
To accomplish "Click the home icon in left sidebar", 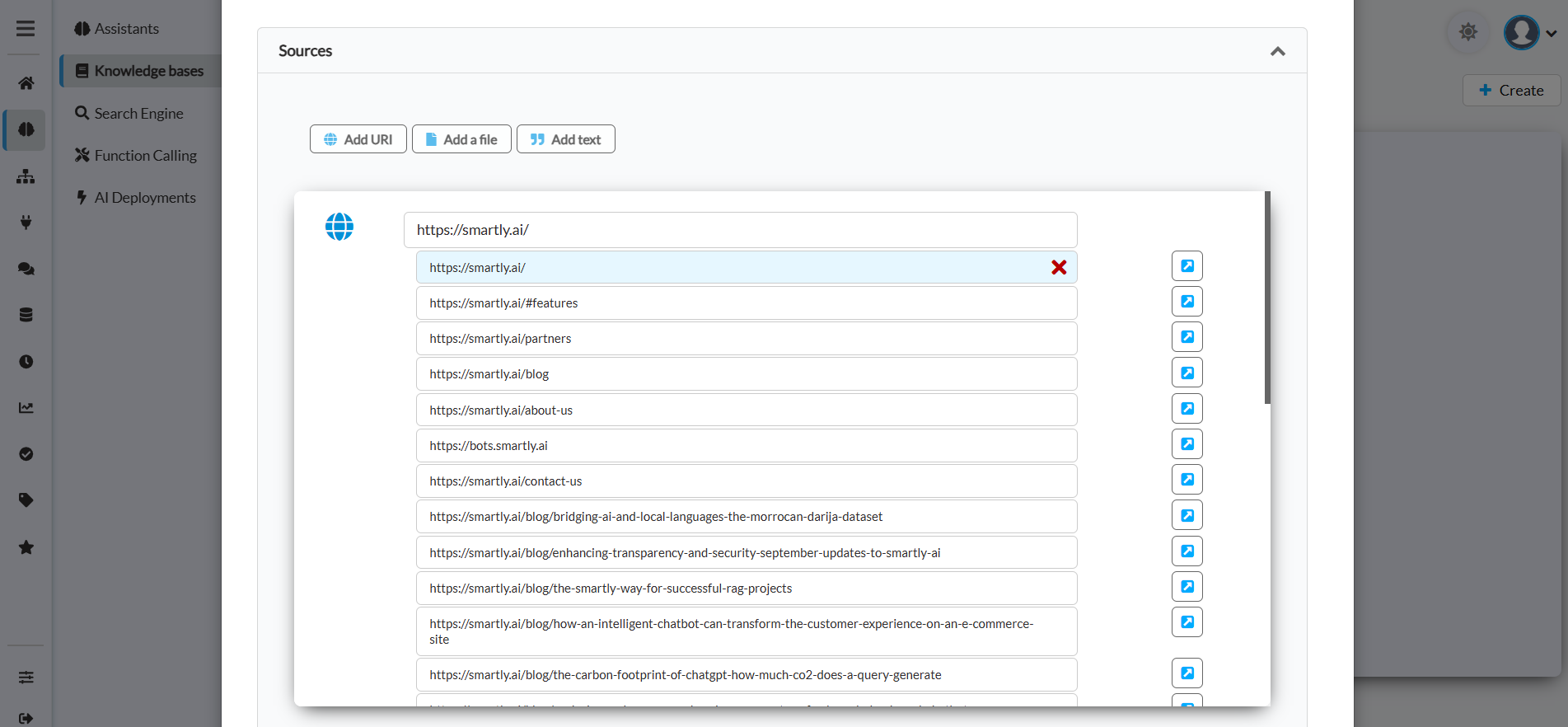I will (x=26, y=83).
